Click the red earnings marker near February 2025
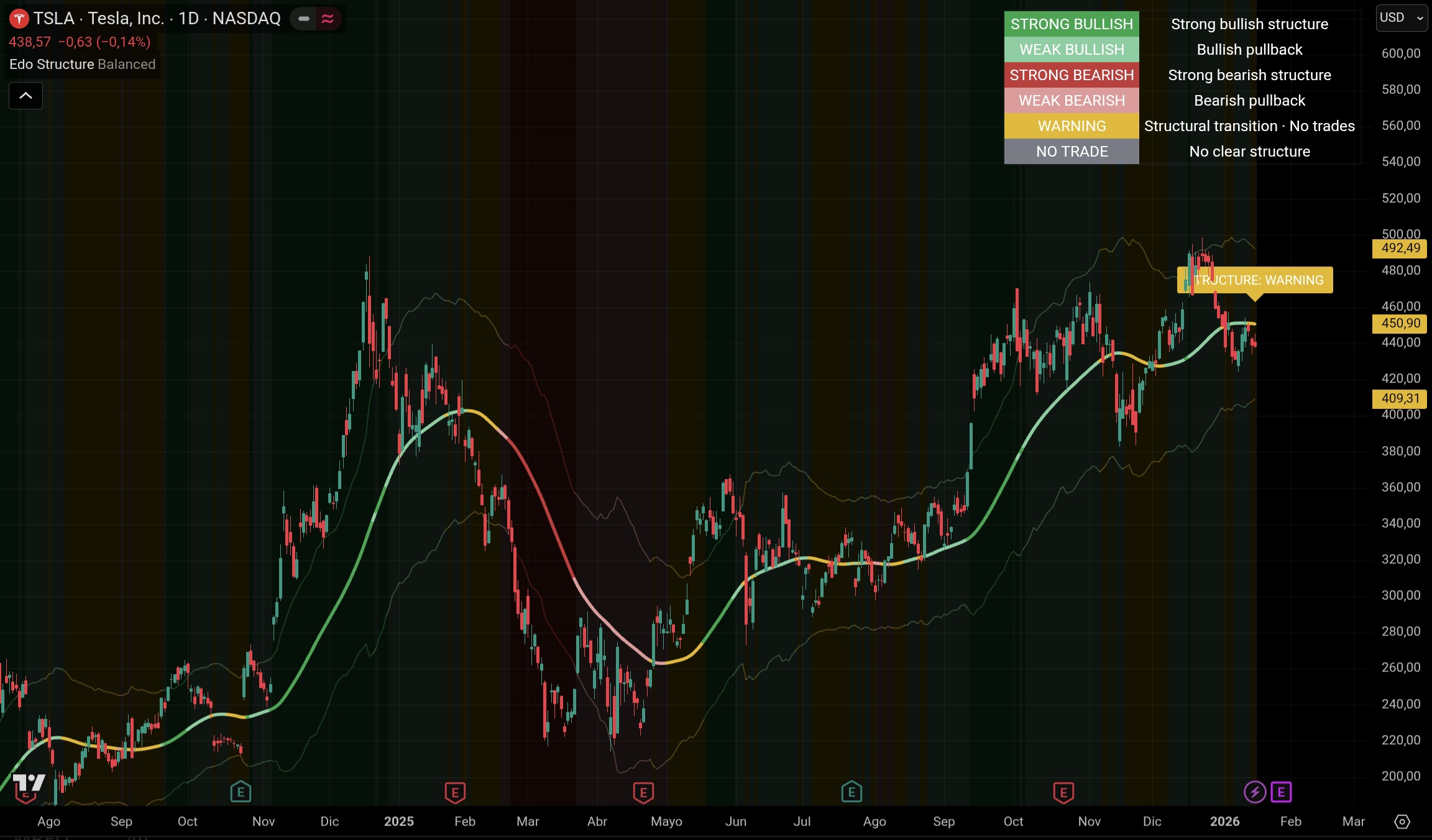Screen dimensions: 1432x840 click(x=455, y=792)
